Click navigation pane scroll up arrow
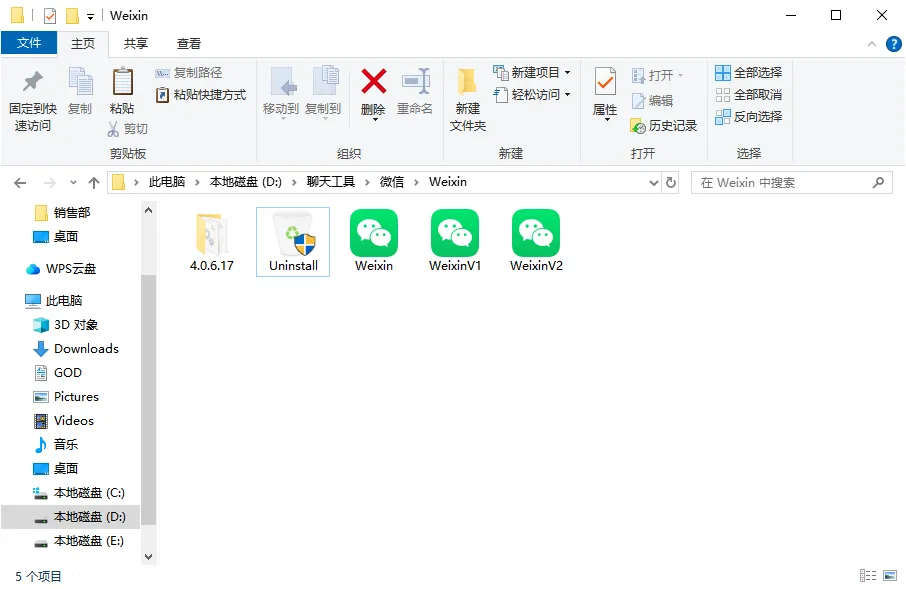 [x=148, y=210]
